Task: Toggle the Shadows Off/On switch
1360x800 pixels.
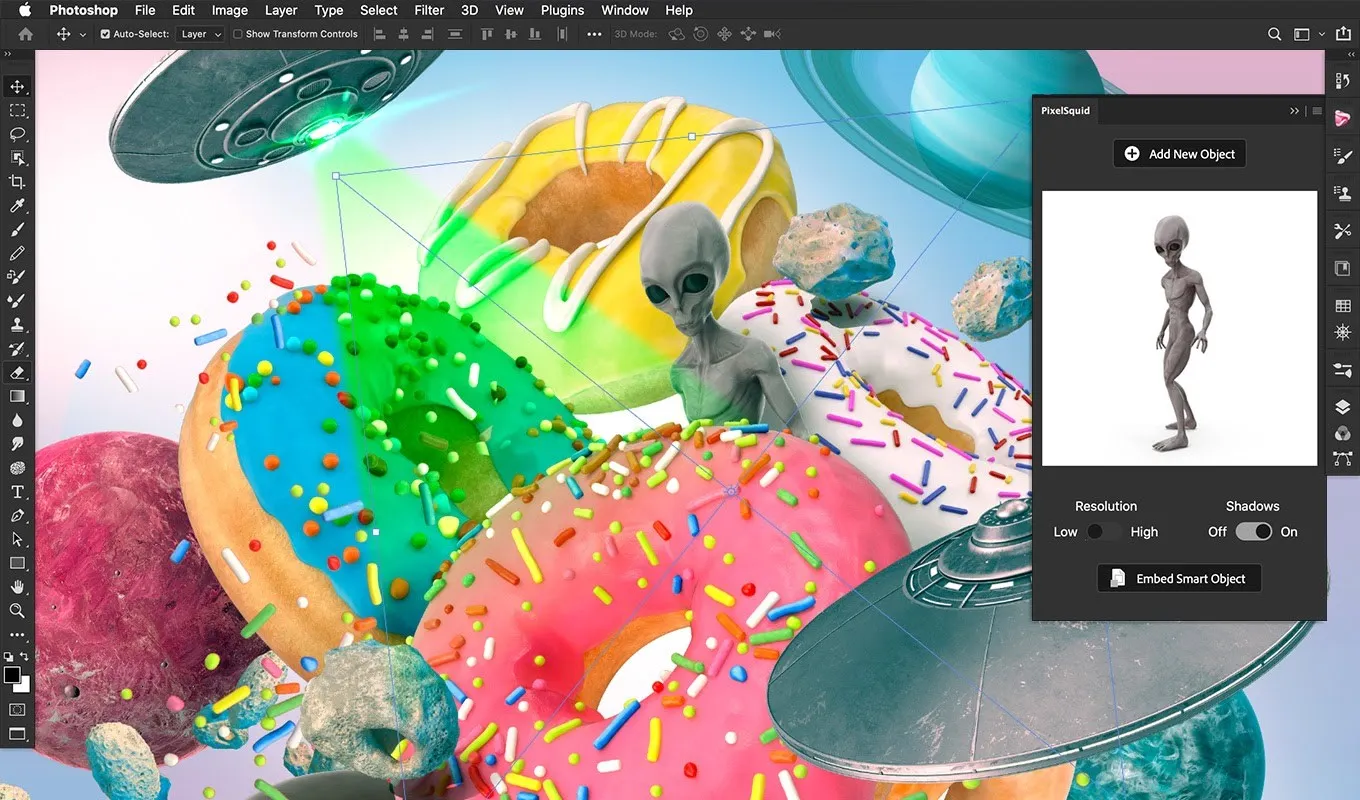Action: tap(1253, 532)
